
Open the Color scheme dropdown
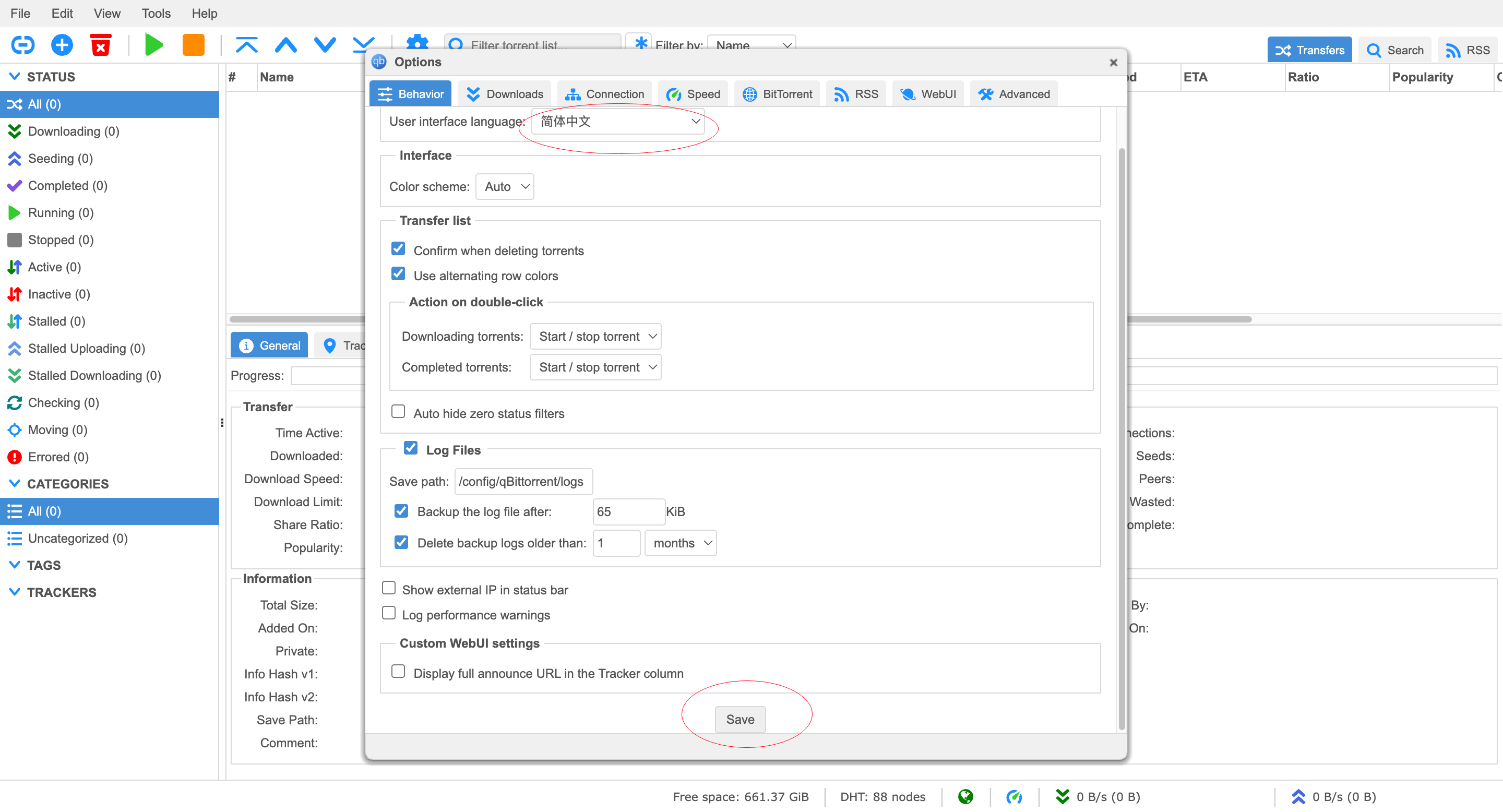point(505,187)
